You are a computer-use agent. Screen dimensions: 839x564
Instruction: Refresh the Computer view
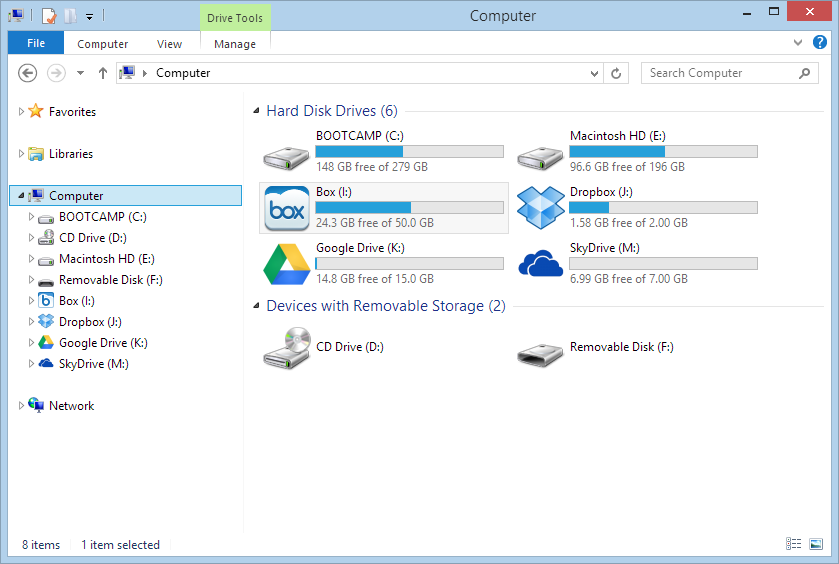[616, 73]
